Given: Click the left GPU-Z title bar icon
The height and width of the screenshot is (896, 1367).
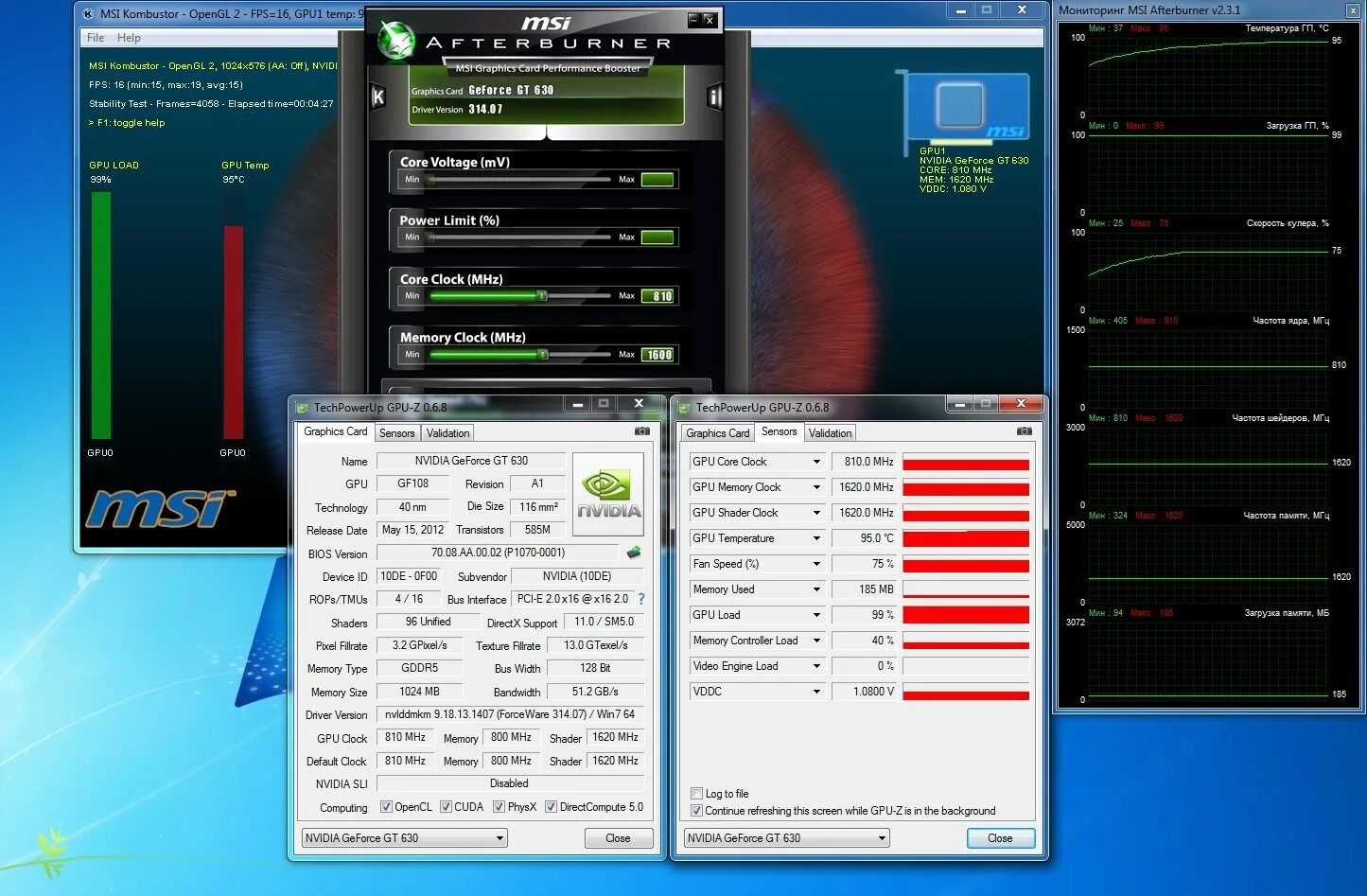Looking at the screenshot, I should [x=303, y=408].
